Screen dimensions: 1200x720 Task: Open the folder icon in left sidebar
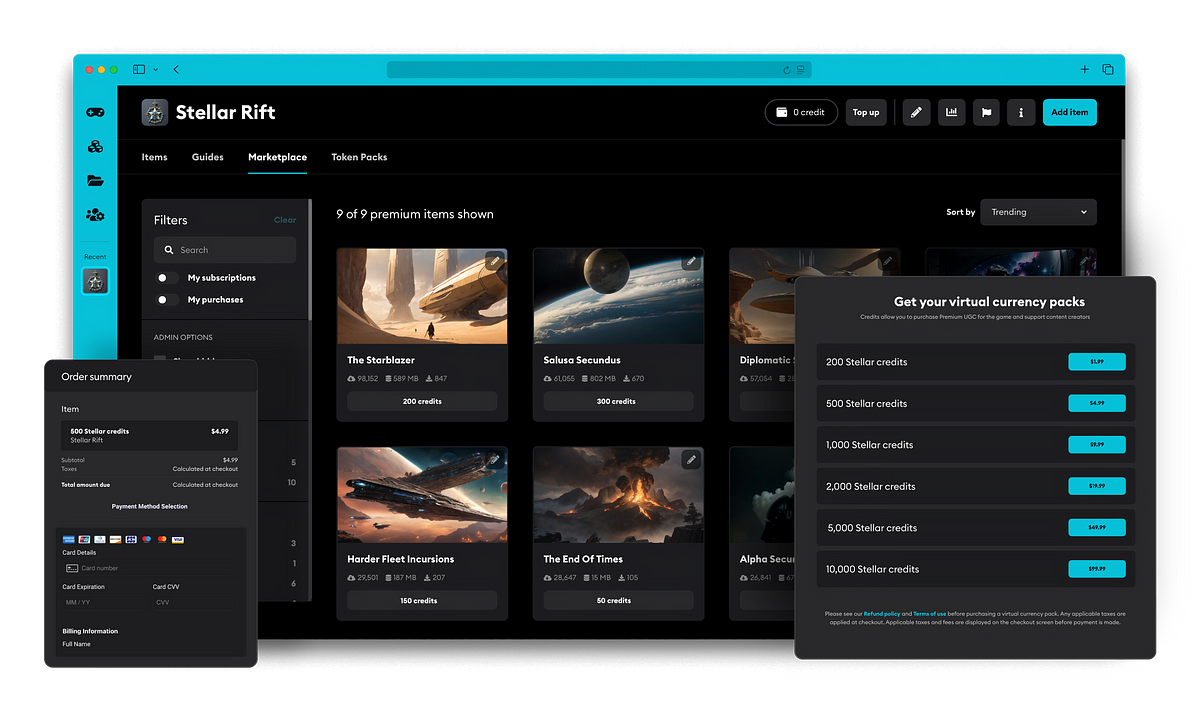click(95, 181)
